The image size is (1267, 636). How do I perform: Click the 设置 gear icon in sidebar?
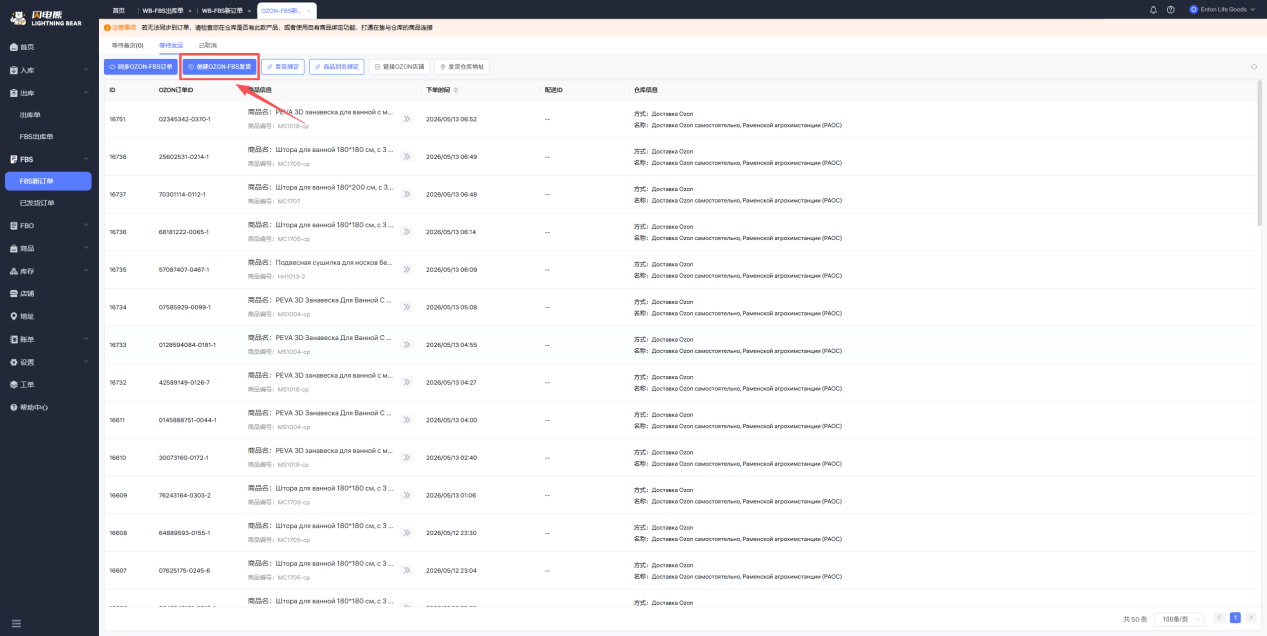pyautogui.click(x=14, y=362)
